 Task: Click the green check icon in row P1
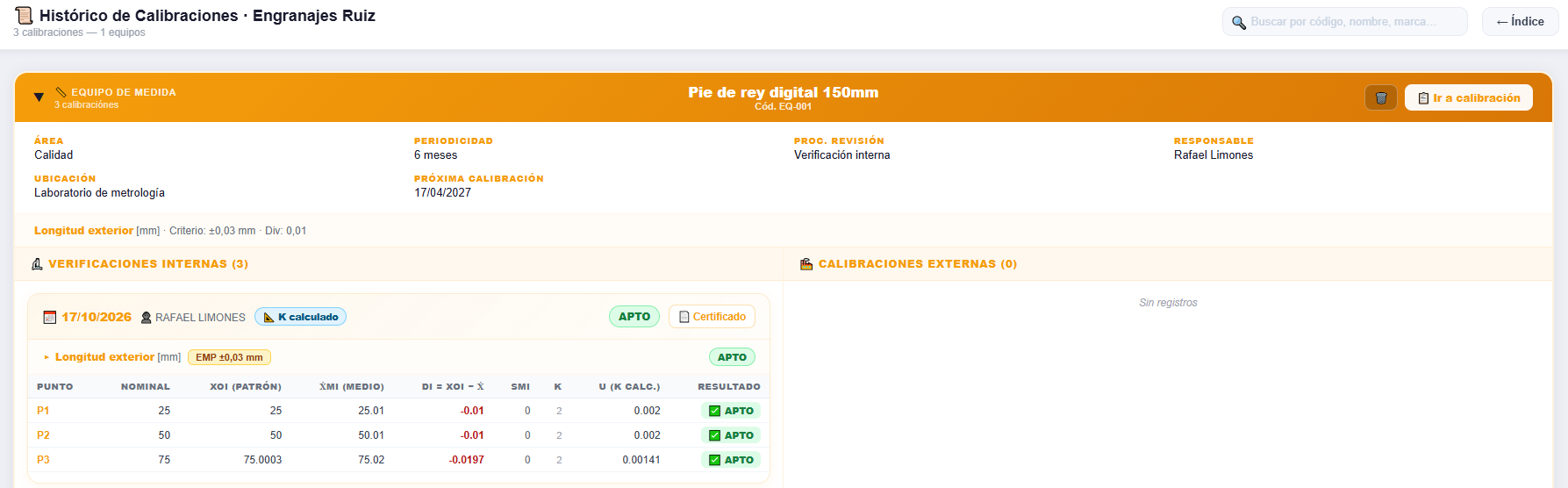coord(714,411)
